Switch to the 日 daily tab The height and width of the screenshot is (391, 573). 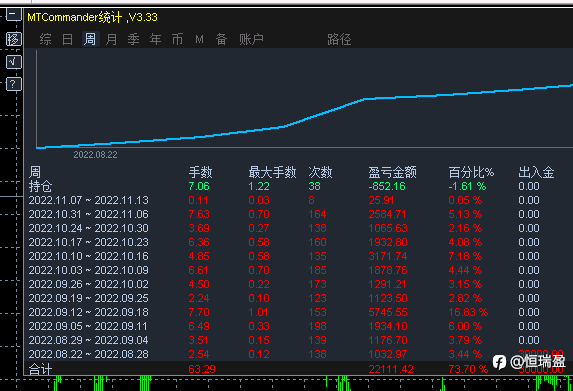click(x=67, y=39)
